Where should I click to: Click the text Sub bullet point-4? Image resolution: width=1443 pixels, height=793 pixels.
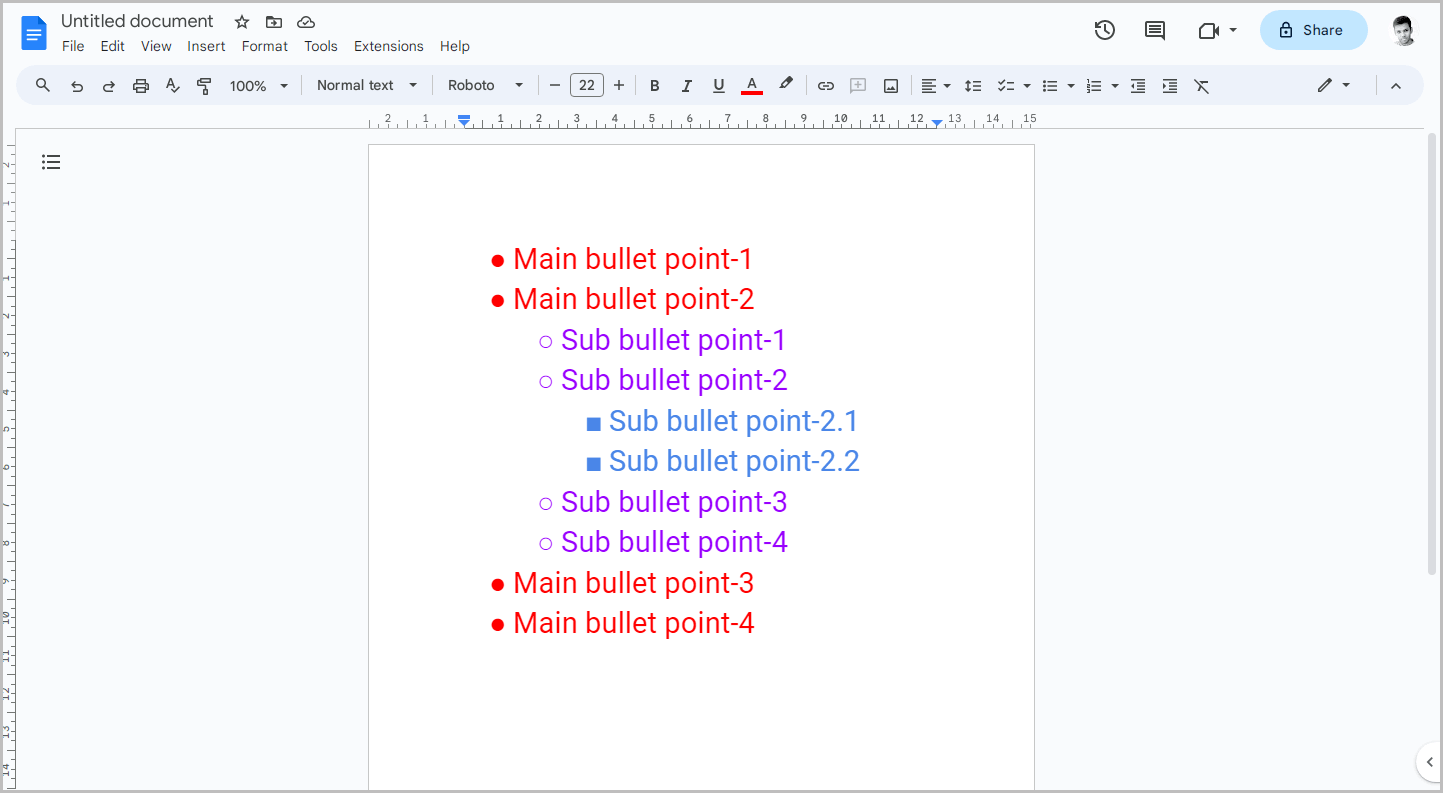[x=674, y=542]
